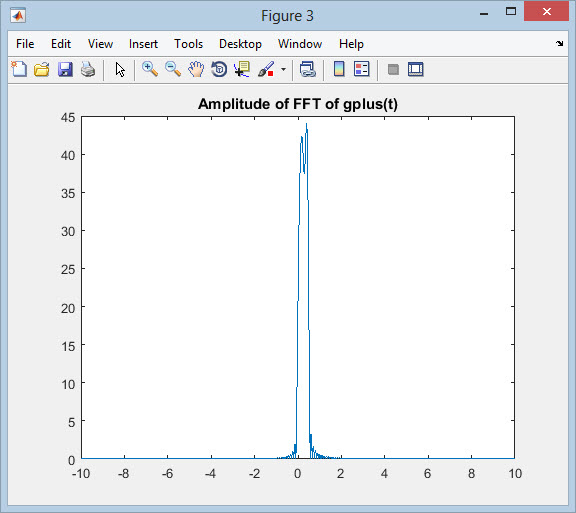Open a file with folder icon

pos(42,69)
